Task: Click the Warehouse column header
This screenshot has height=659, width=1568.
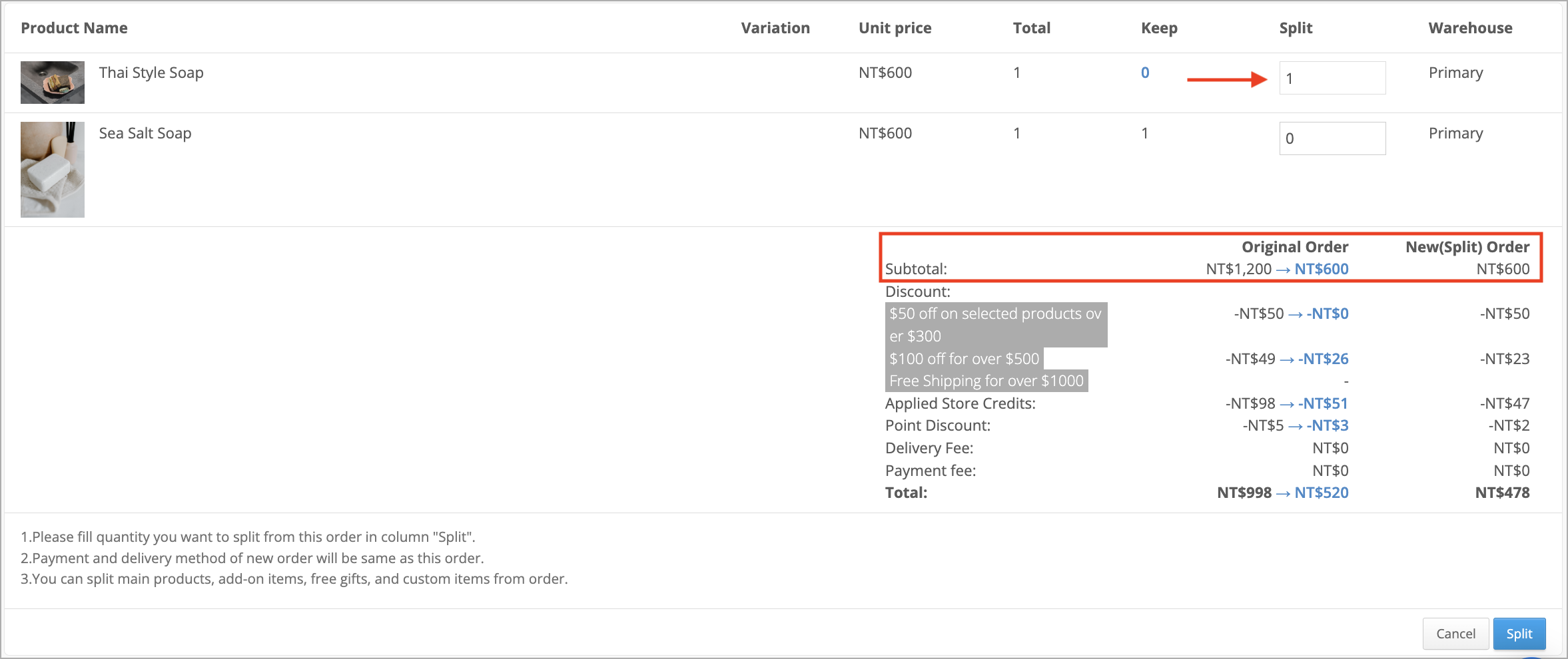Action: coord(1470,28)
